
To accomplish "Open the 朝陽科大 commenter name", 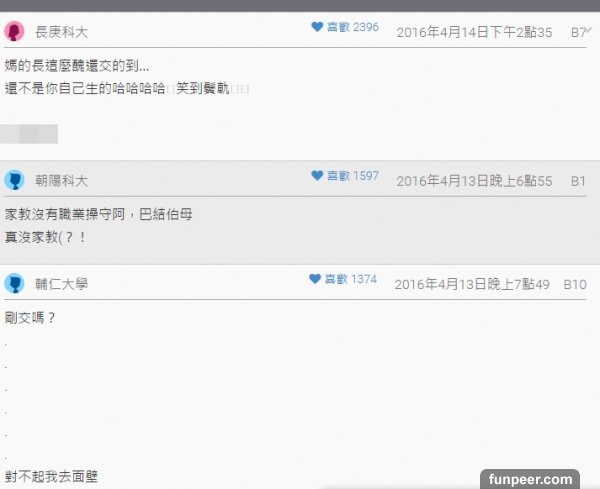I will [62, 181].
